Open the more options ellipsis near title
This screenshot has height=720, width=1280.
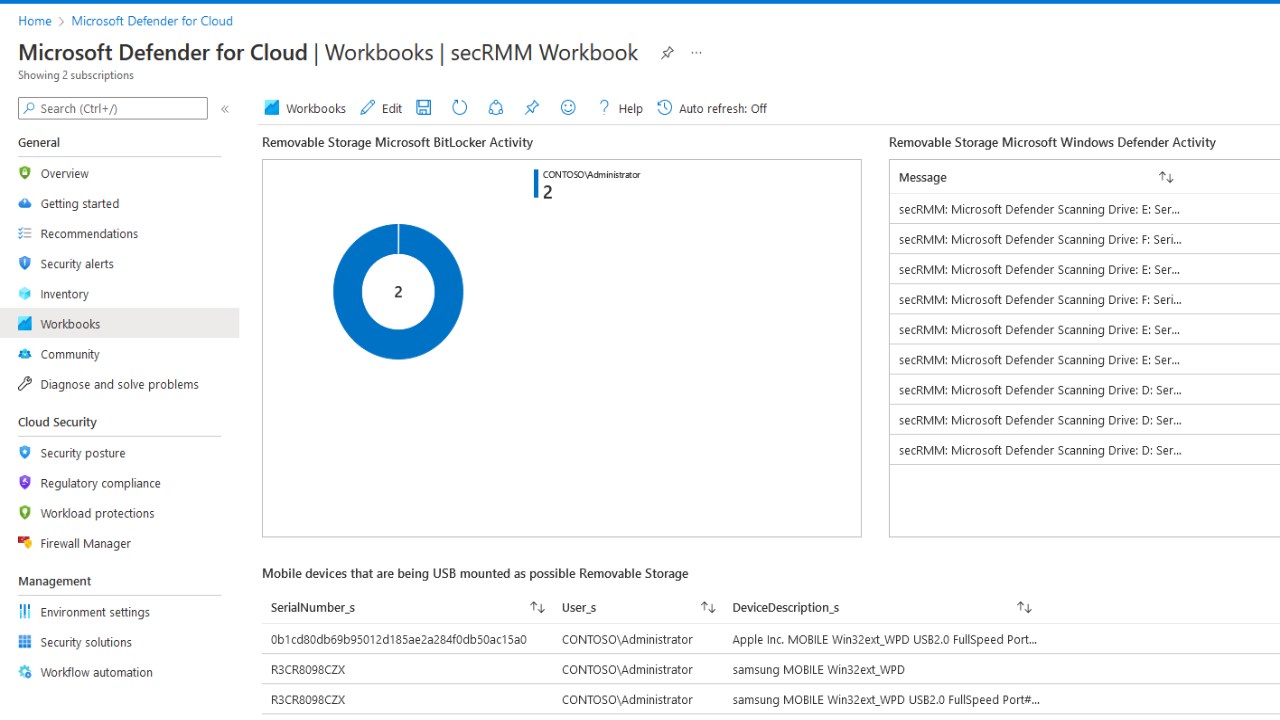[x=697, y=53]
